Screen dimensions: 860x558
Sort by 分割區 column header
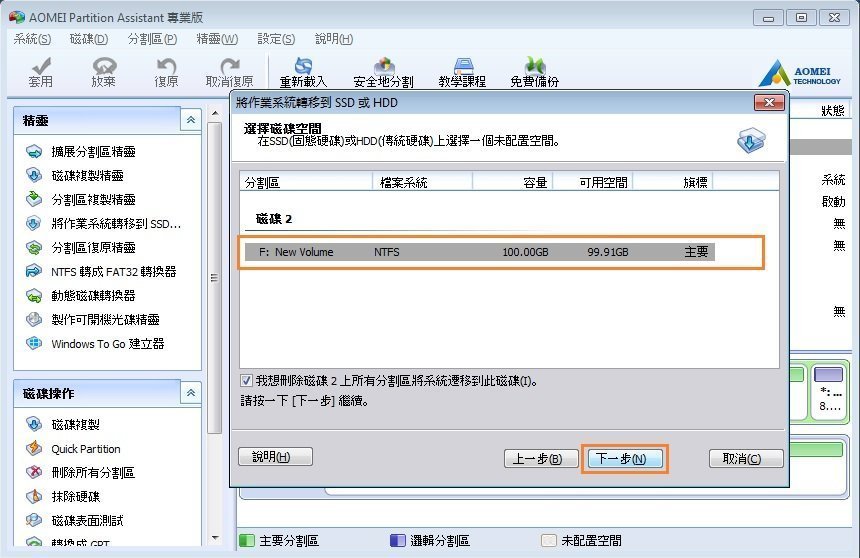tap(306, 182)
